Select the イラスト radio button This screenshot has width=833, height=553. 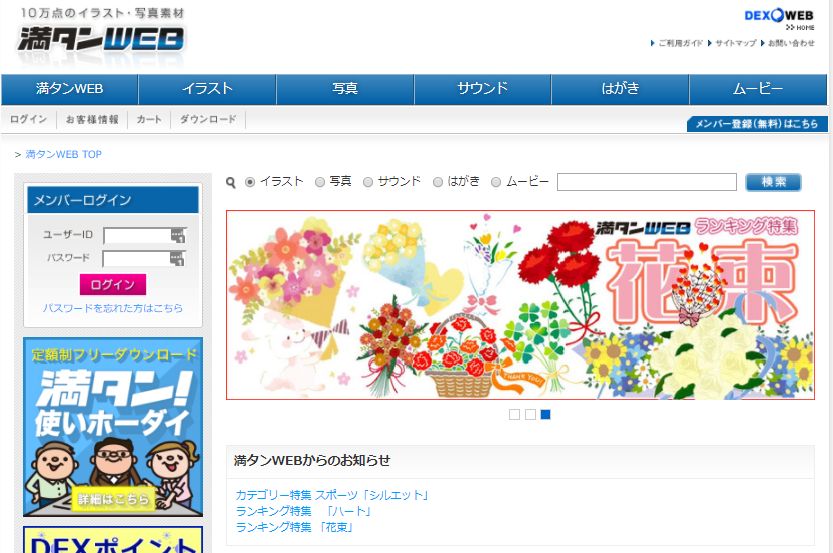(x=250, y=182)
